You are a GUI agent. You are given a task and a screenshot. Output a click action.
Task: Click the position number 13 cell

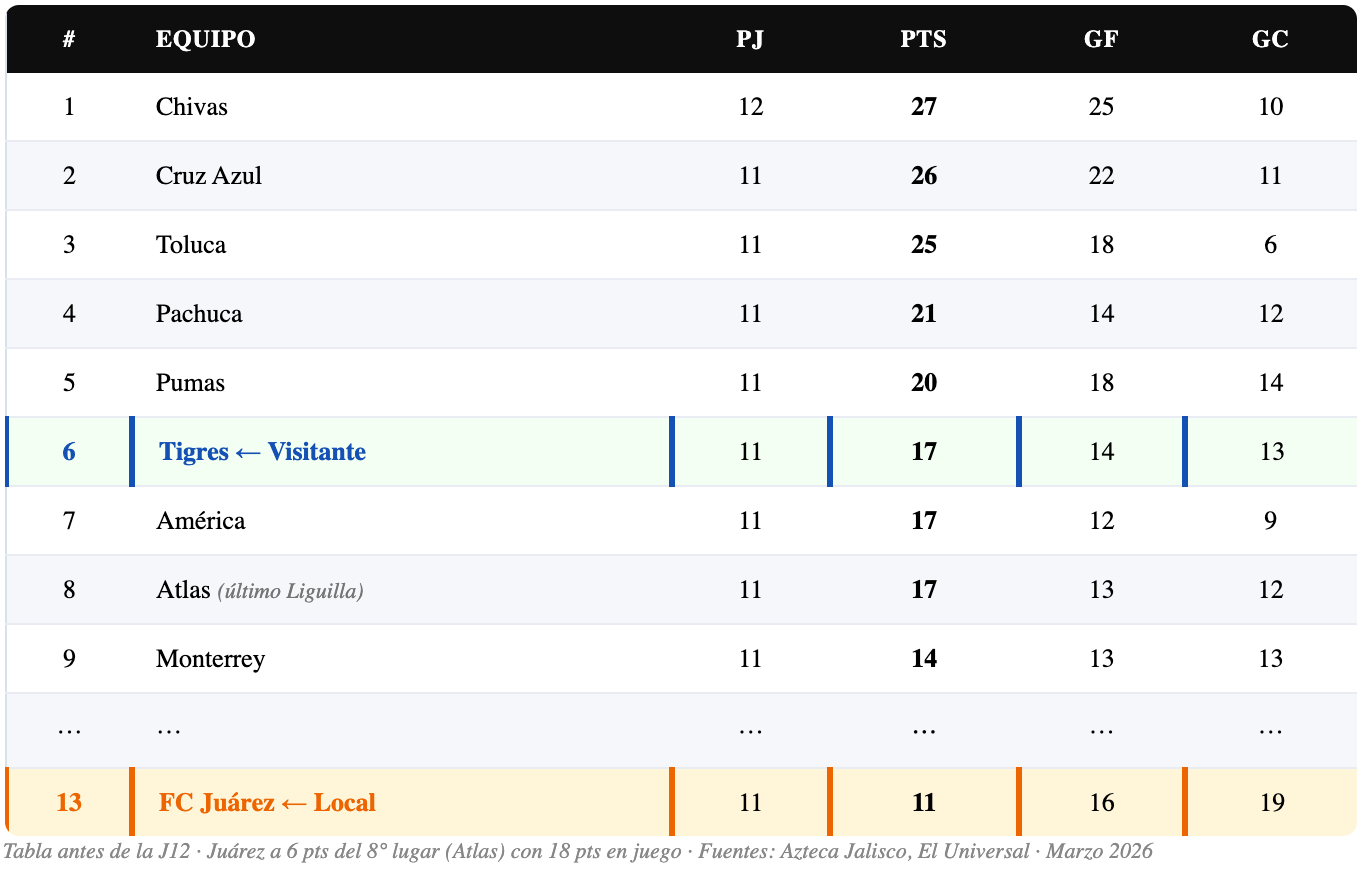[x=69, y=803]
